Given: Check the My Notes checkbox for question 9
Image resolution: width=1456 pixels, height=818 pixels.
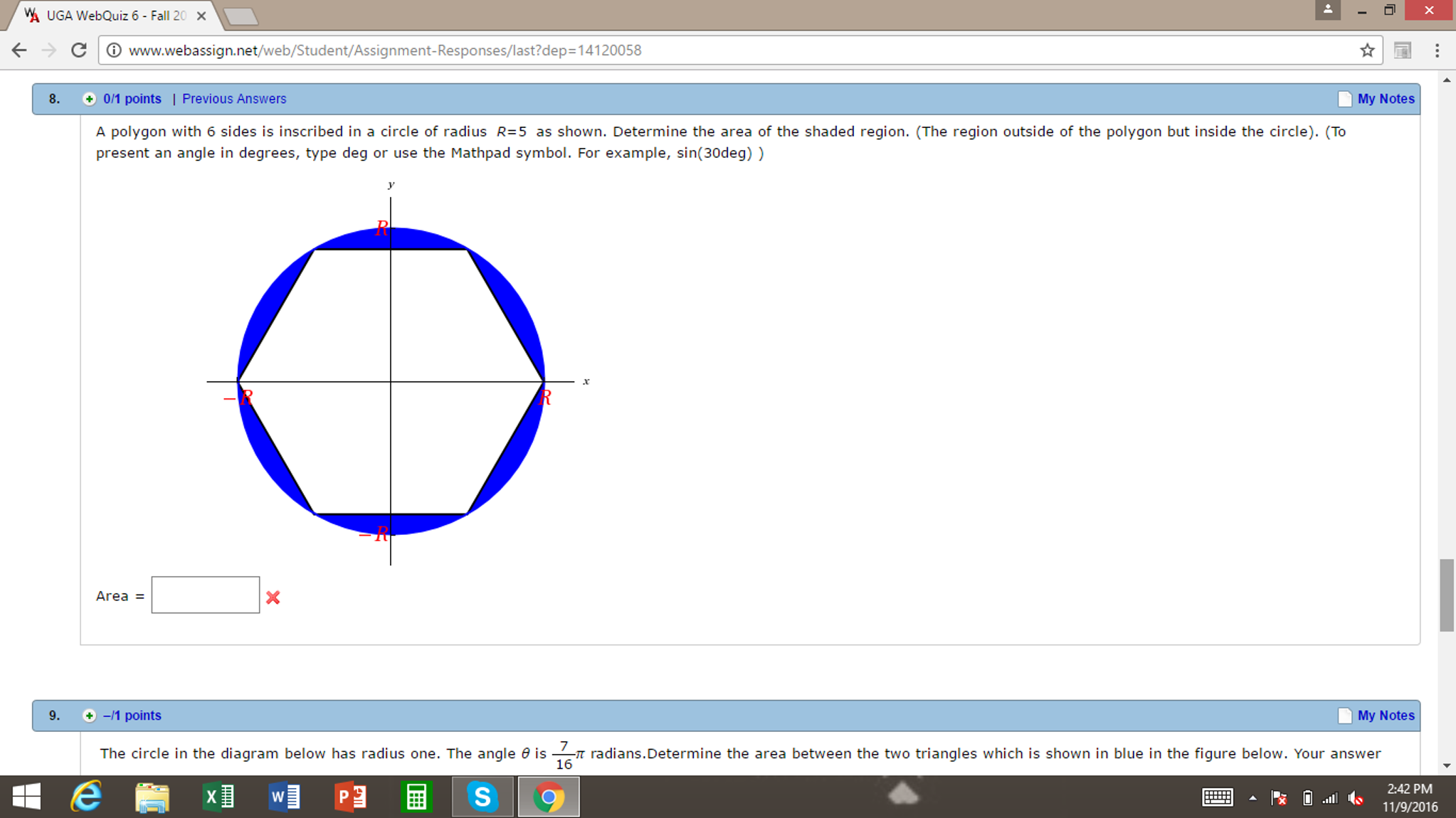Looking at the screenshot, I should (1344, 716).
